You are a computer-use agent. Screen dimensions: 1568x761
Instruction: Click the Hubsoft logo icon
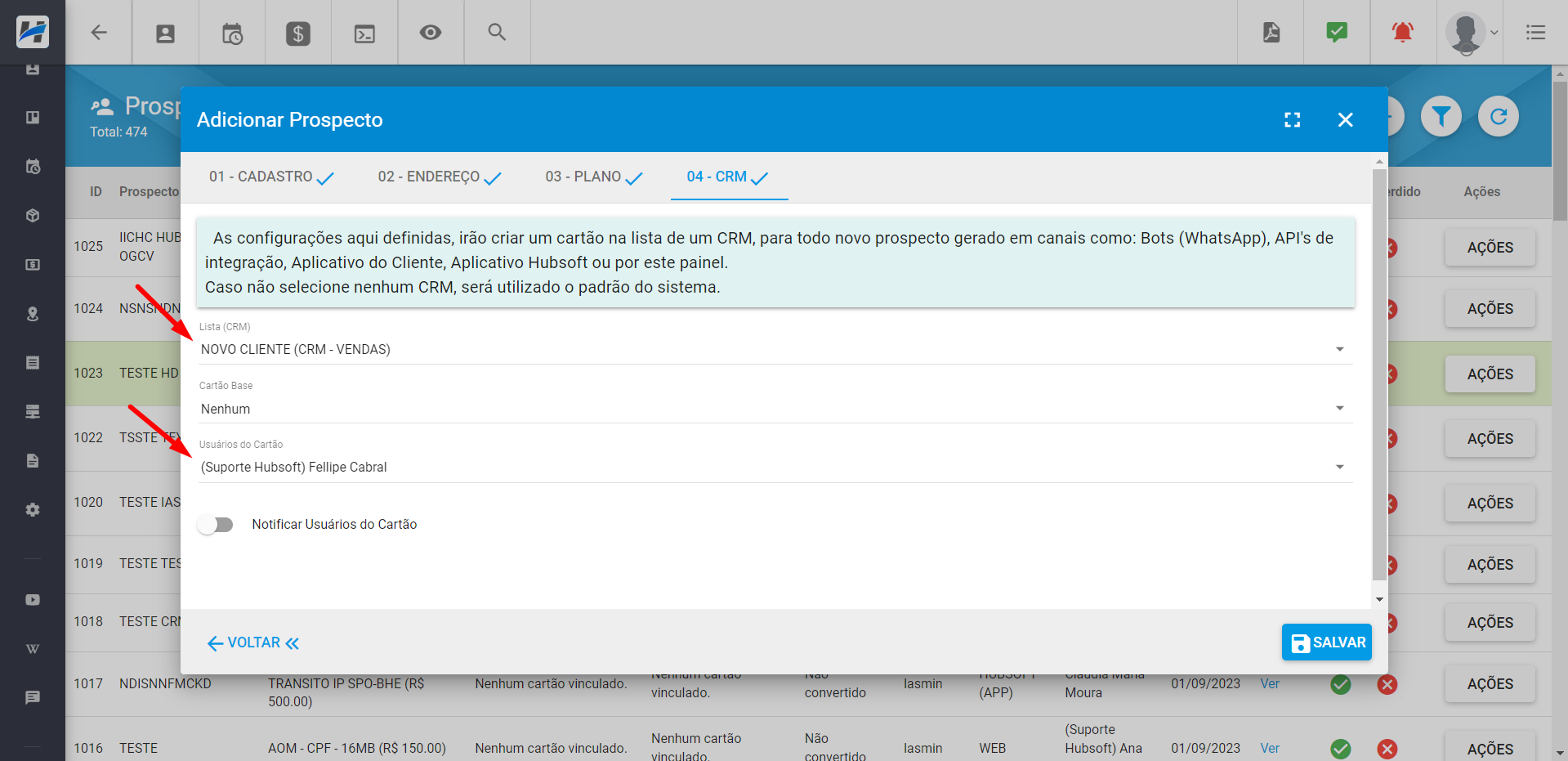point(33,32)
